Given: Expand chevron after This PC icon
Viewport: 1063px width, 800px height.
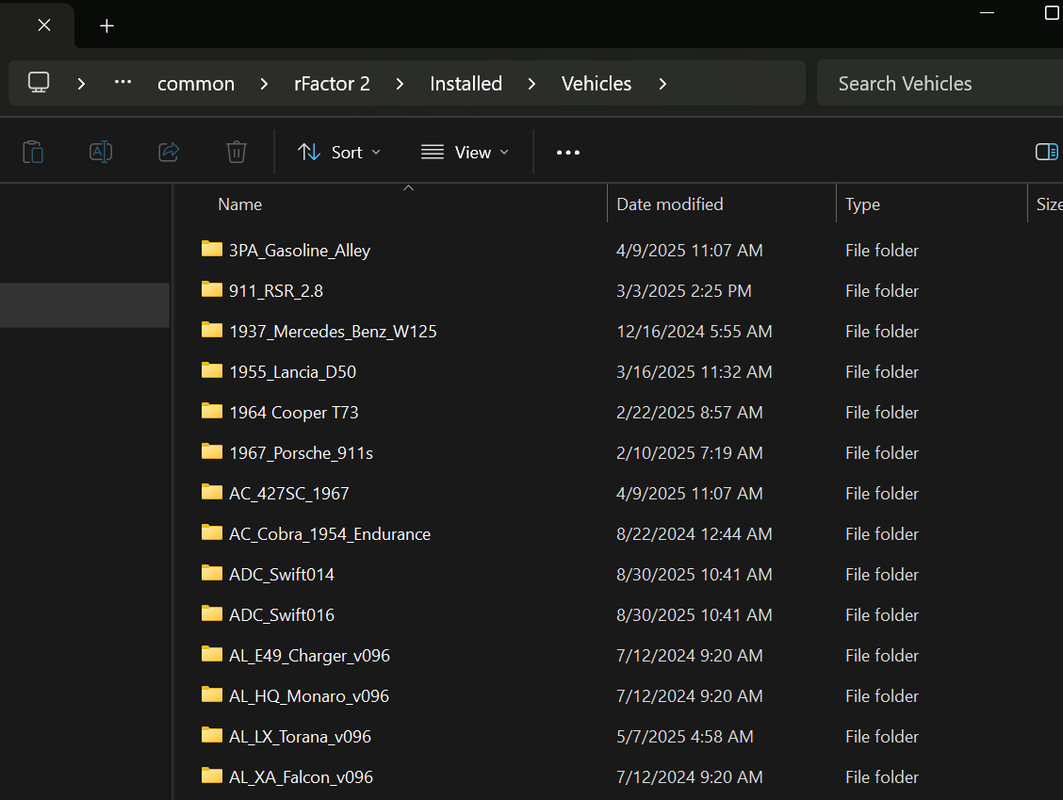Looking at the screenshot, I should [81, 84].
